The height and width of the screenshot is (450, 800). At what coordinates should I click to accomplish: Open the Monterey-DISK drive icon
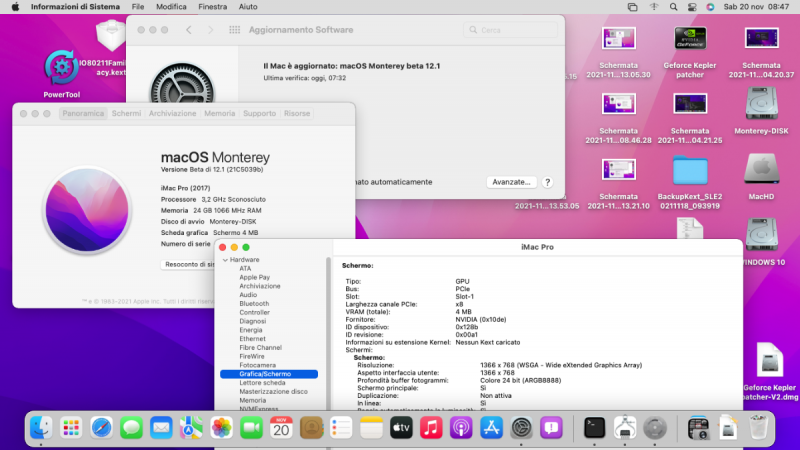[x=763, y=105]
